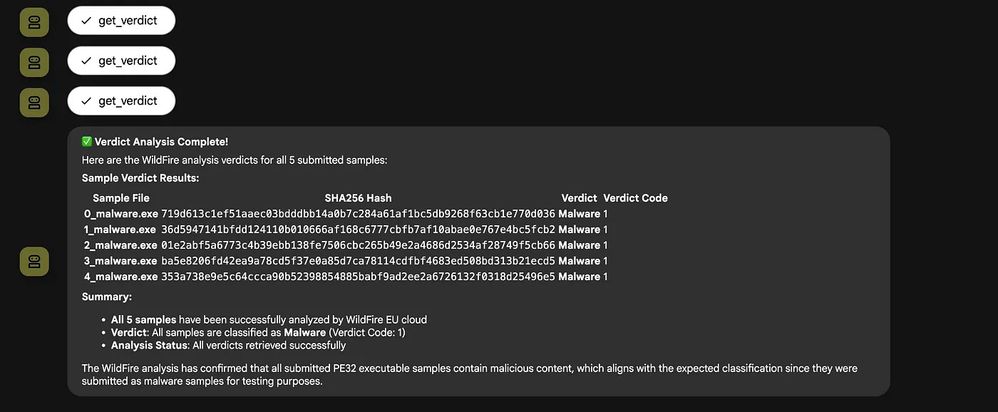Viewport: 998px width, 412px height.
Task: Click the hash starting with ba5e8206fd
Action: point(358,261)
